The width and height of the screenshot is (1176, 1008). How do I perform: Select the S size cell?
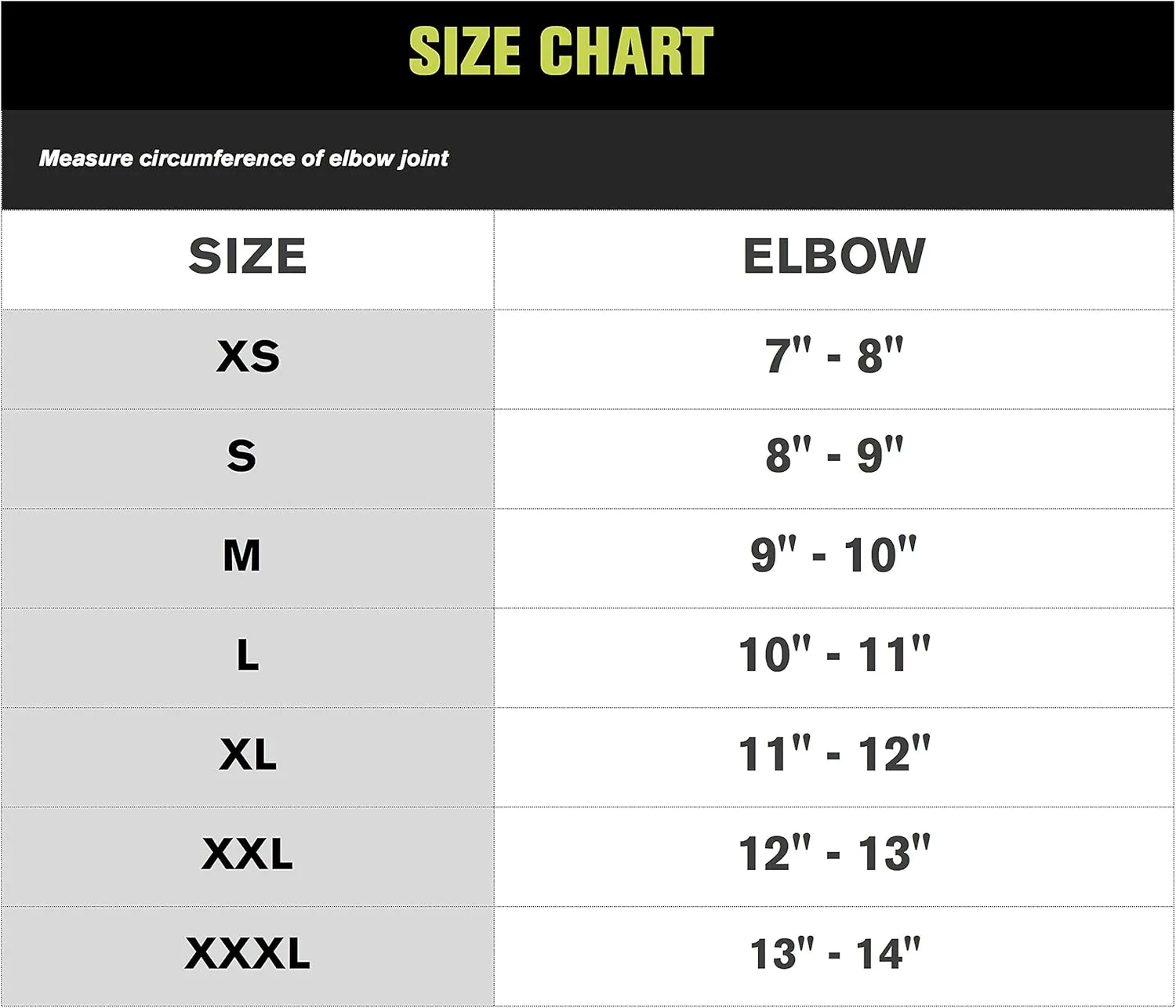click(x=248, y=459)
